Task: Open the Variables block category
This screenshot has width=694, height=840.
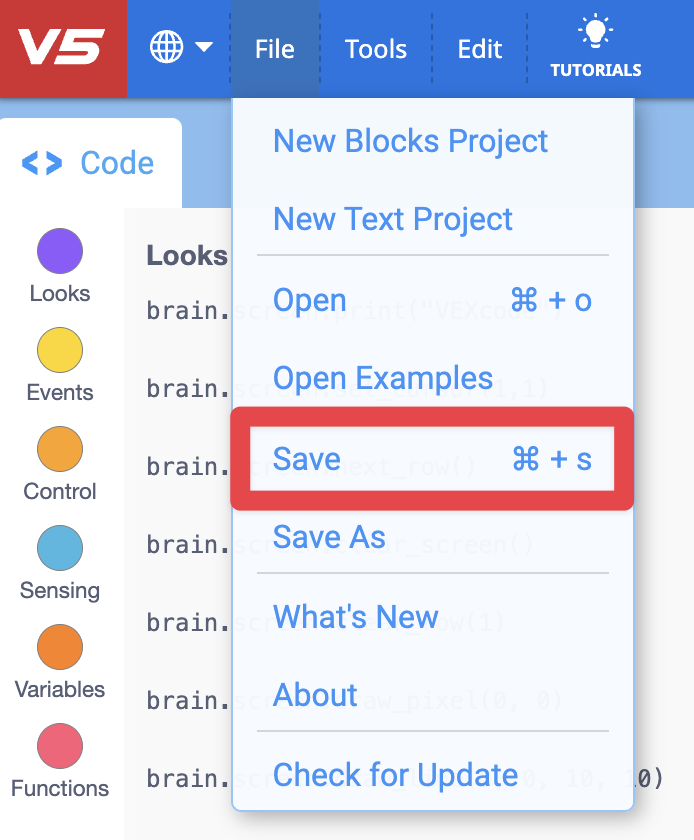Action: tap(59, 659)
